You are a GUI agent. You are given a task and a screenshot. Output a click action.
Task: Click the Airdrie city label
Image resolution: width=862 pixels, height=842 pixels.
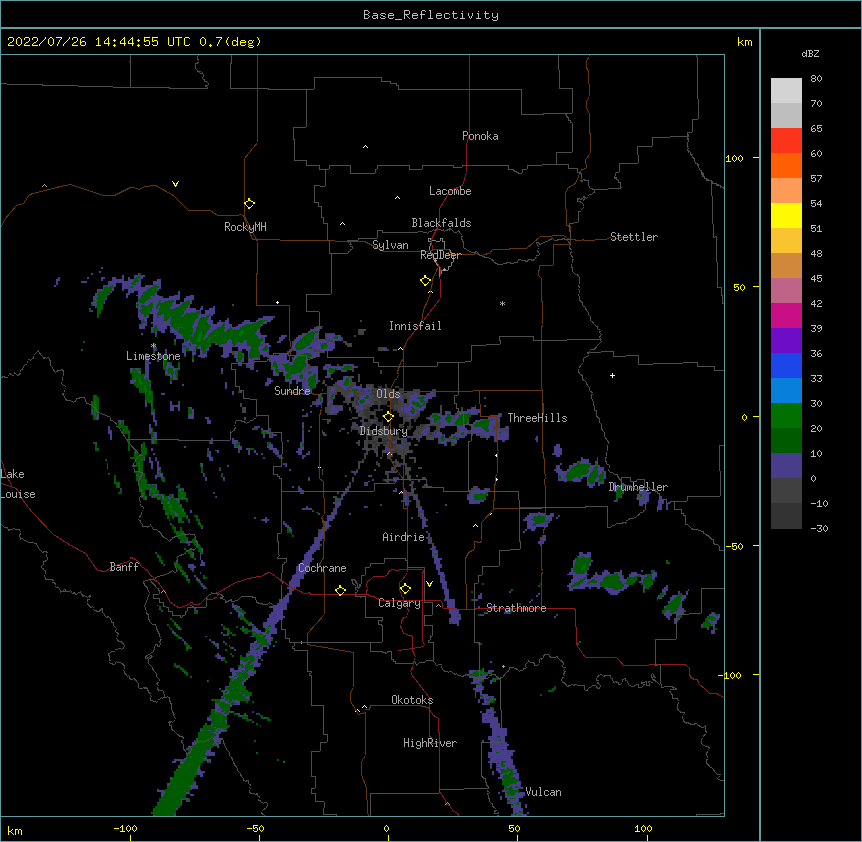tap(404, 537)
